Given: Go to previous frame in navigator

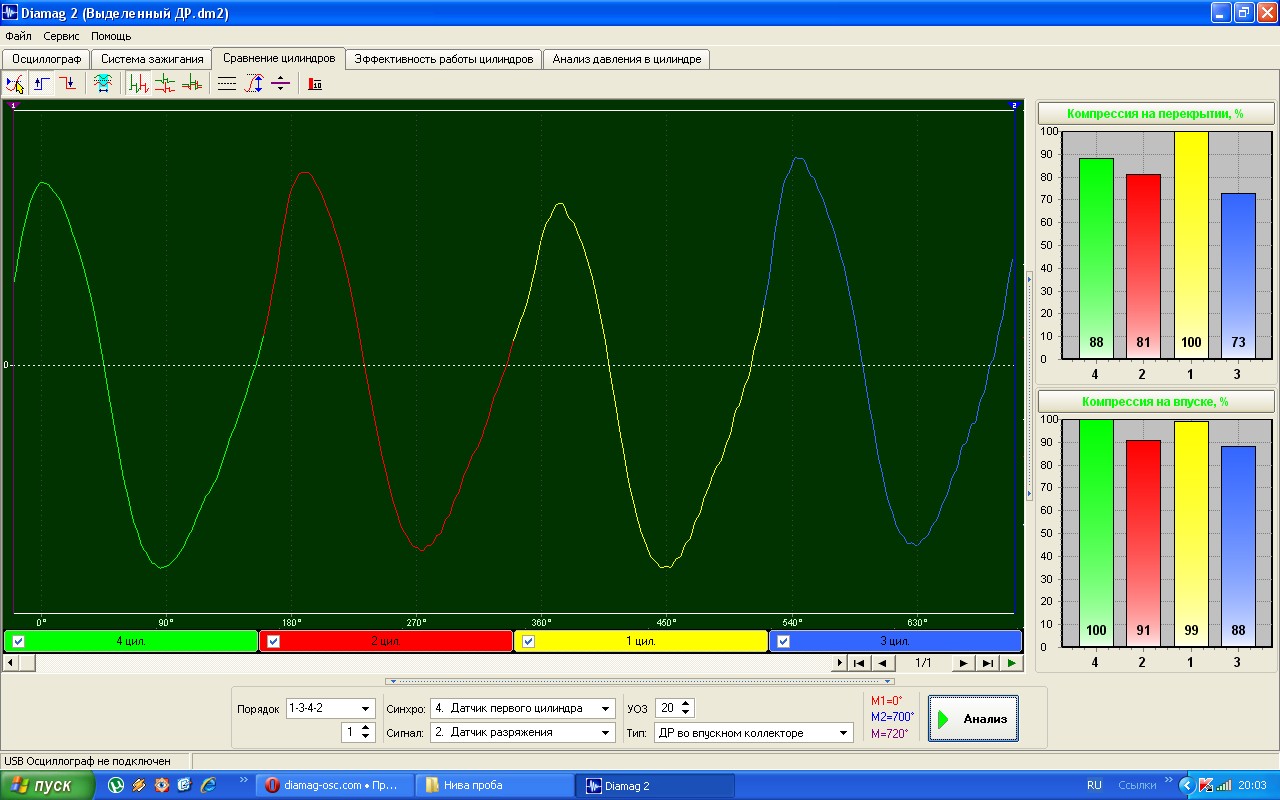Looking at the screenshot, I should point(882,663).
